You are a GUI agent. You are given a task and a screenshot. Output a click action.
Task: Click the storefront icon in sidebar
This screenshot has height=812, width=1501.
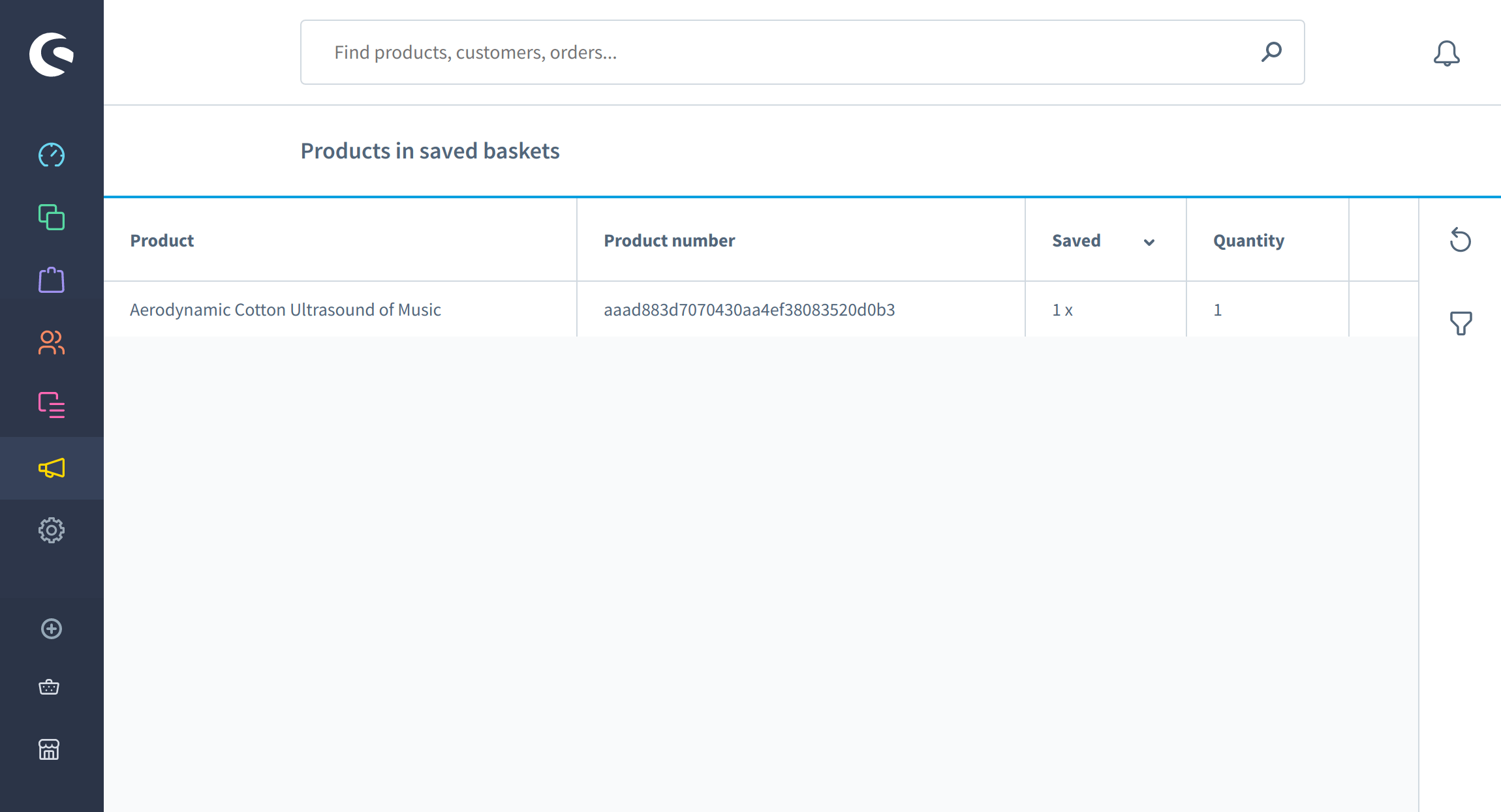click(49, 749)
